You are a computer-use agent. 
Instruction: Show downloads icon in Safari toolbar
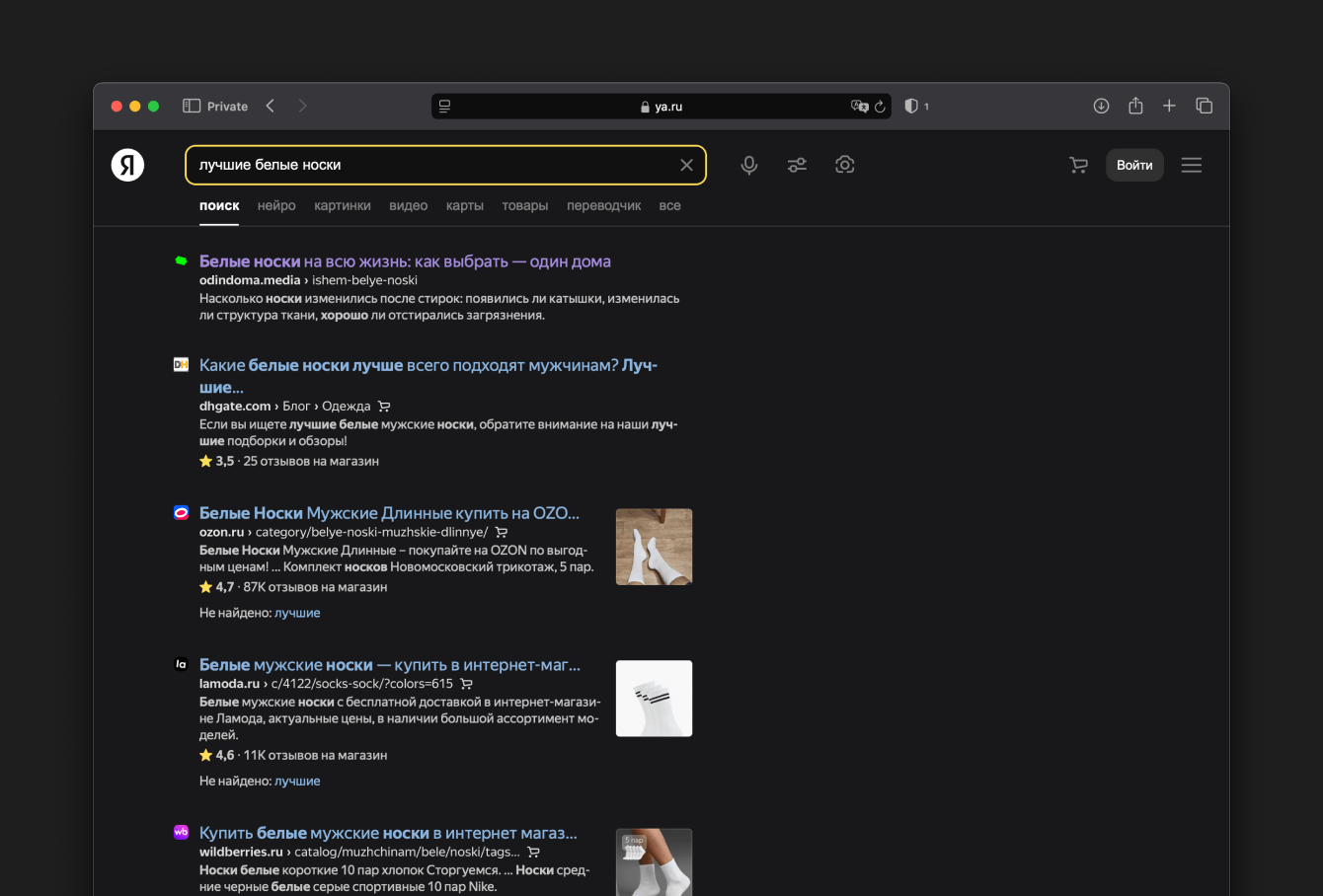pos(1101,106)
